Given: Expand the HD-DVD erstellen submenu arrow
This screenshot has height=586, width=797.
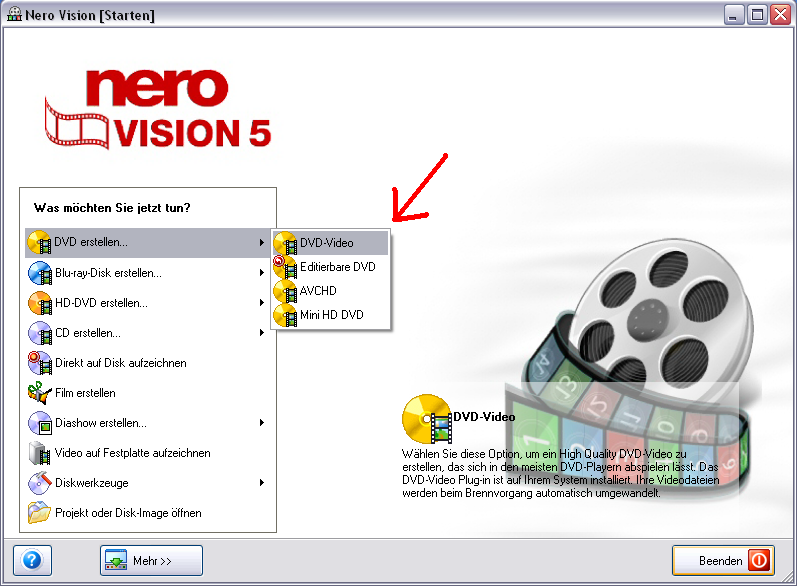Looking at the screenshot, I should coord(262,303).
